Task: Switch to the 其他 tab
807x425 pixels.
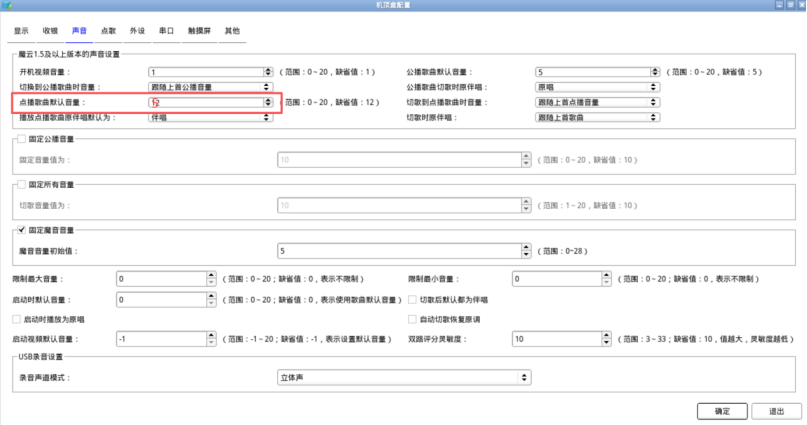Action: point(232,31)
